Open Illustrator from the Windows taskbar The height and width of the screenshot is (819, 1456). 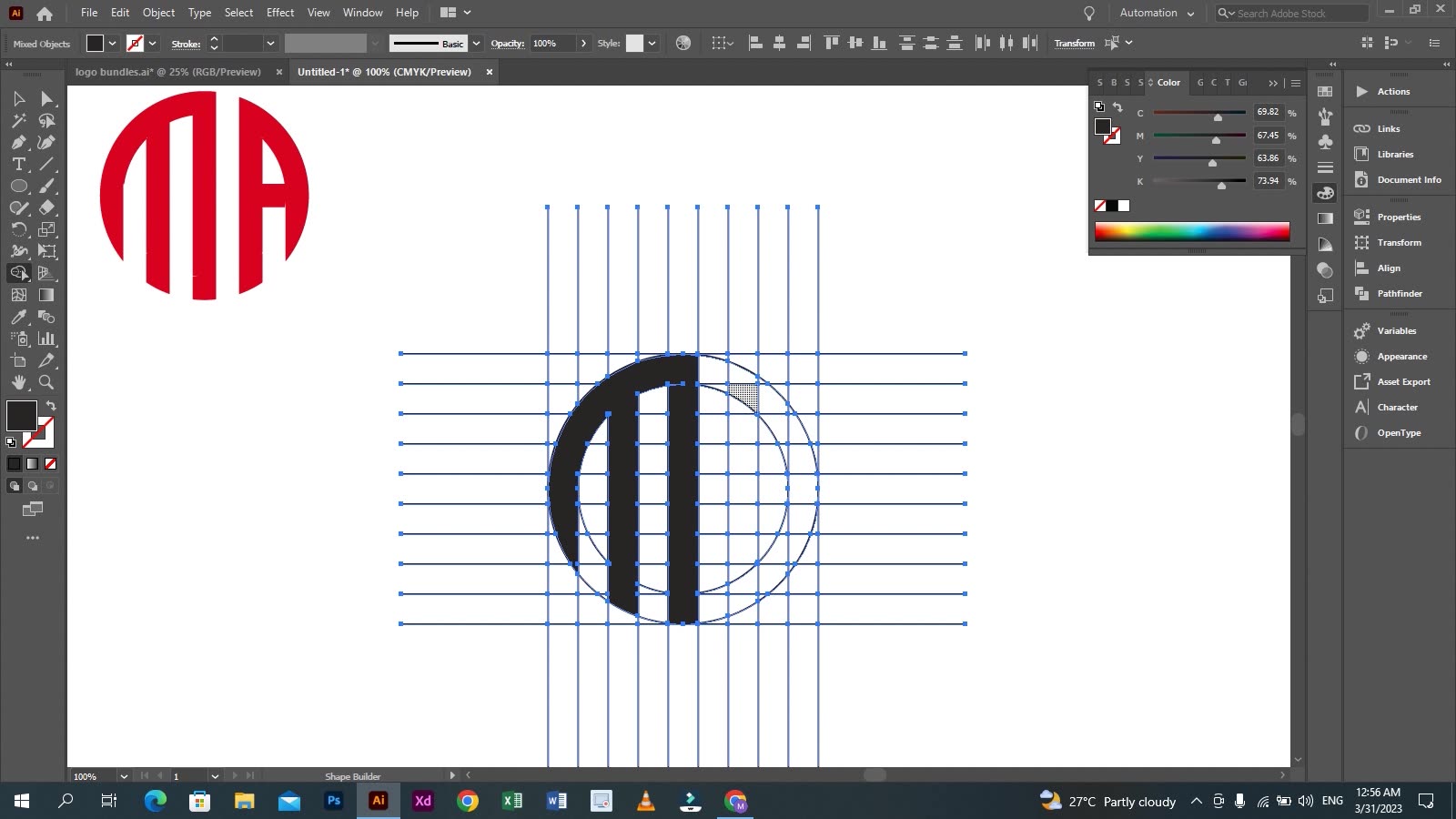pyautogui.click(x=378, y=801)
